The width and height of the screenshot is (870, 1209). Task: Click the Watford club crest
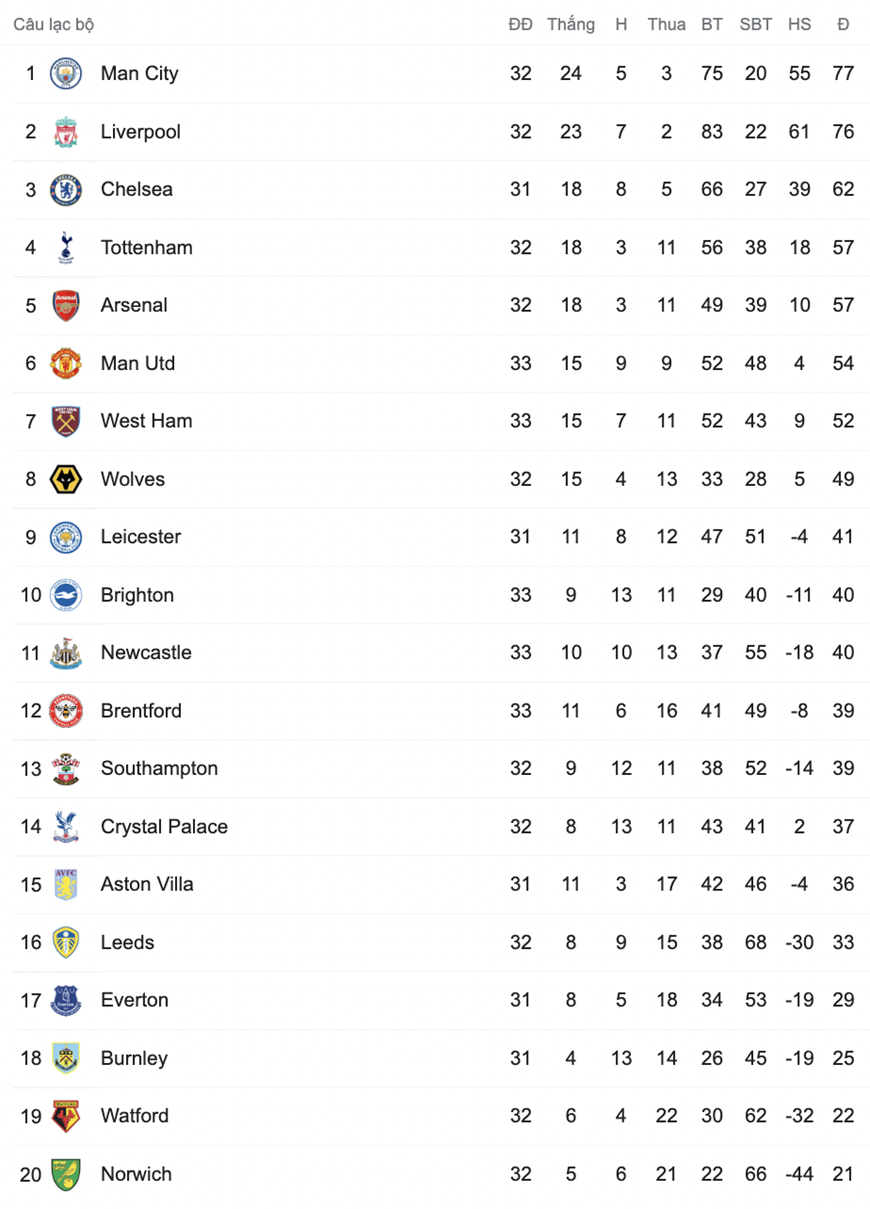pyautogui.click(x=66, y=1116)
